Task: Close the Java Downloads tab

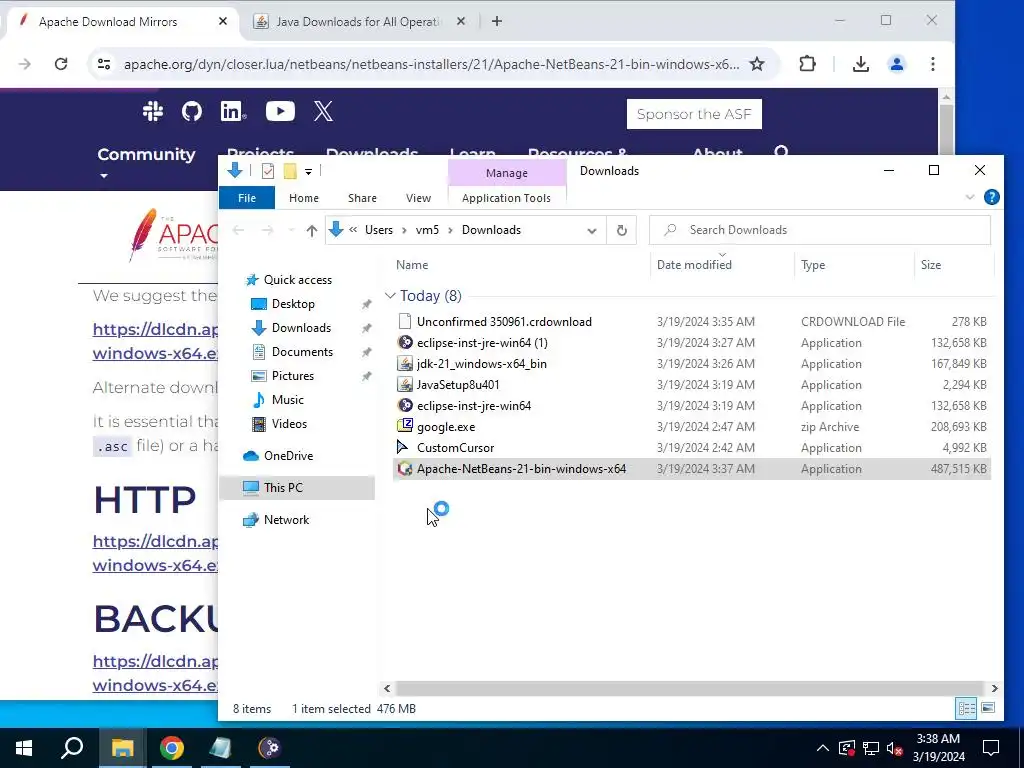Action: pos(460,22)
